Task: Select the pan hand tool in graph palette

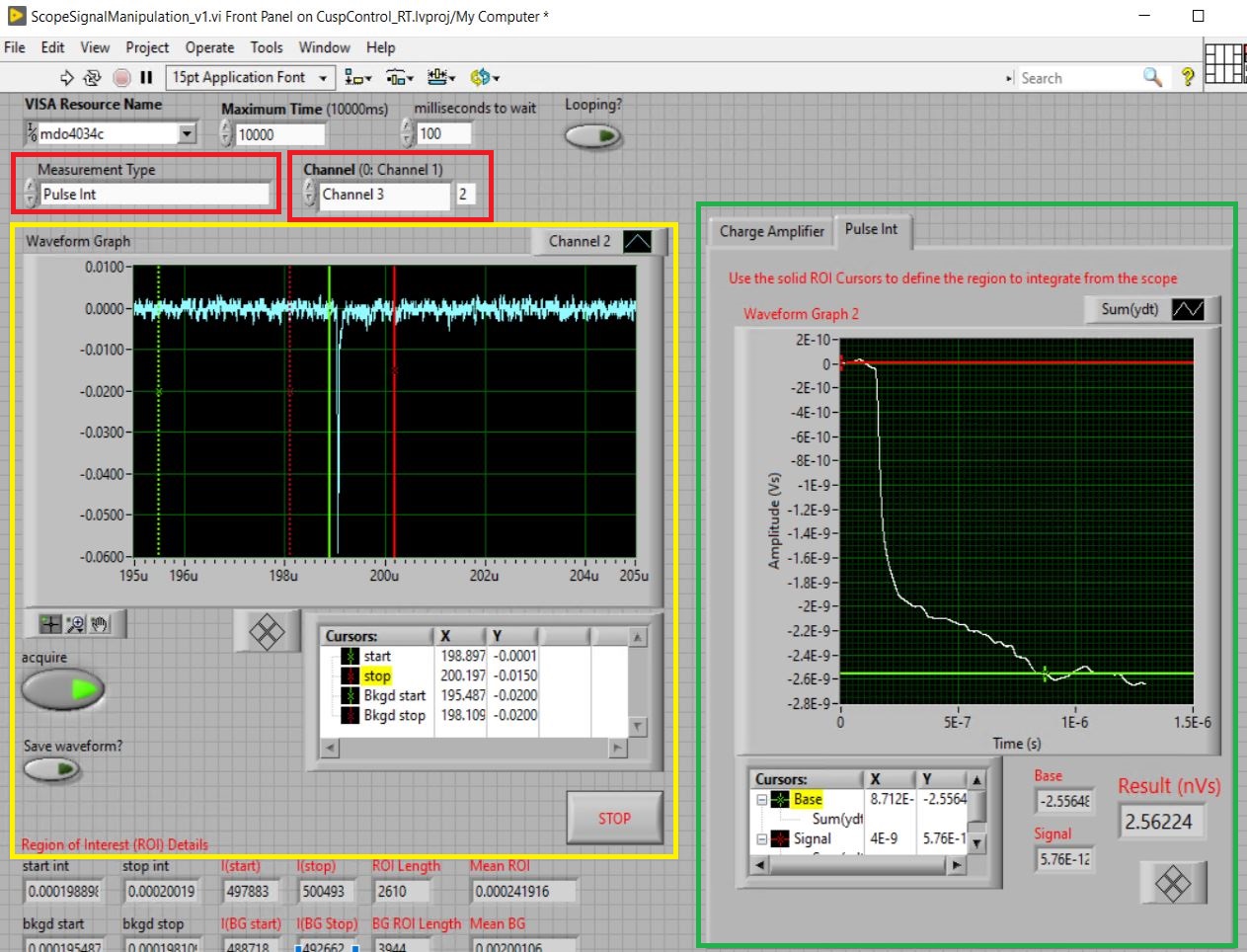Action: 100,624
